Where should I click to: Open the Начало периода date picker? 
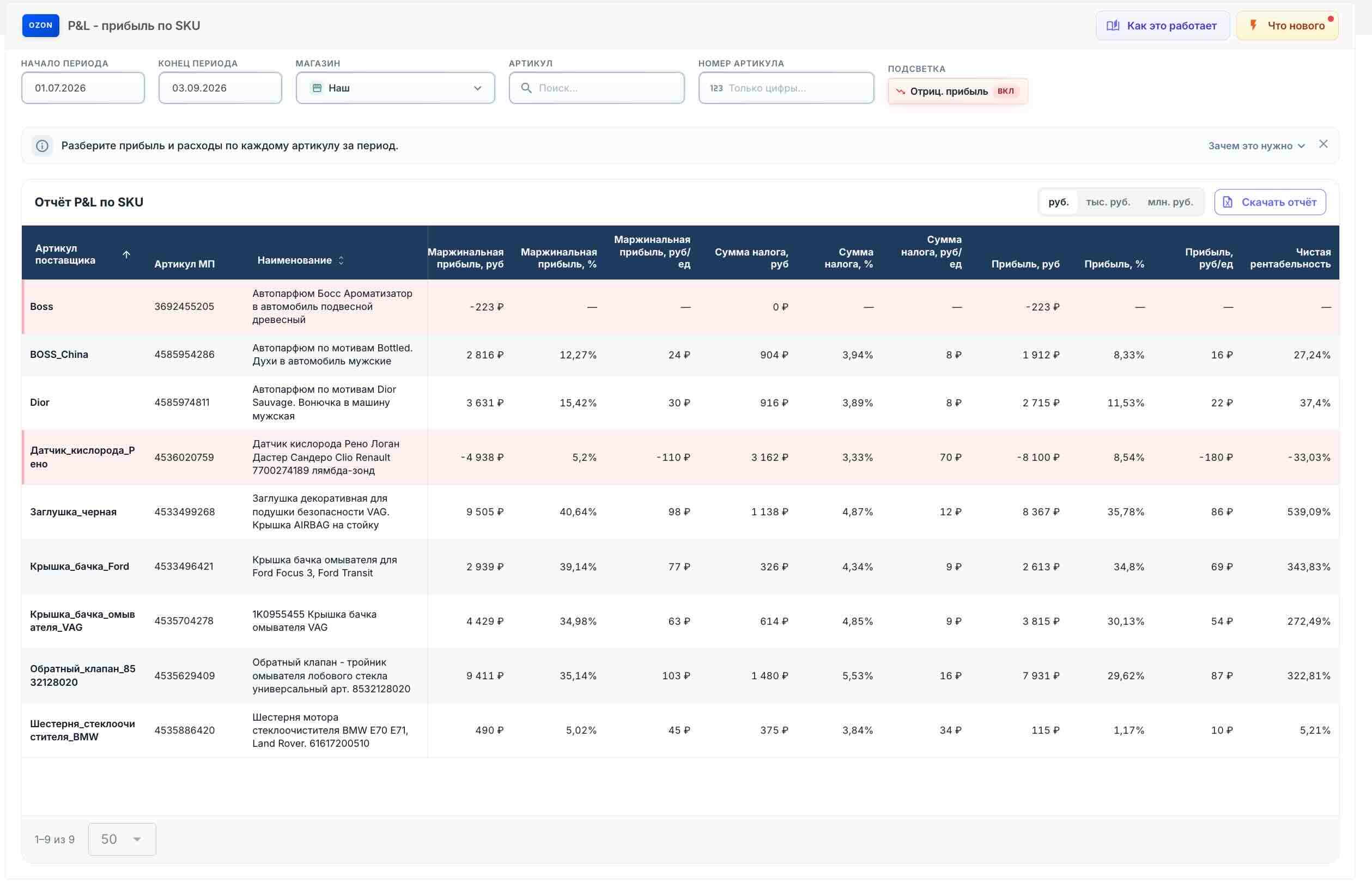82,88
